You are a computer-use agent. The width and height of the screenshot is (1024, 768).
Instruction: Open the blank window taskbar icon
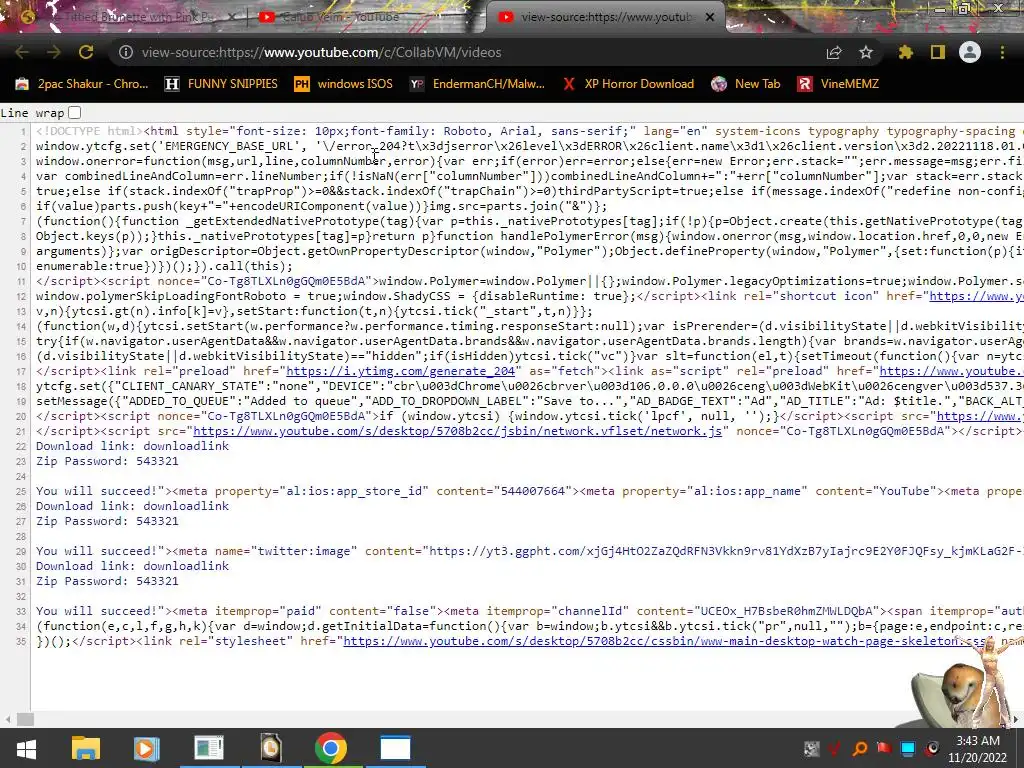click(x=395, y=748)
